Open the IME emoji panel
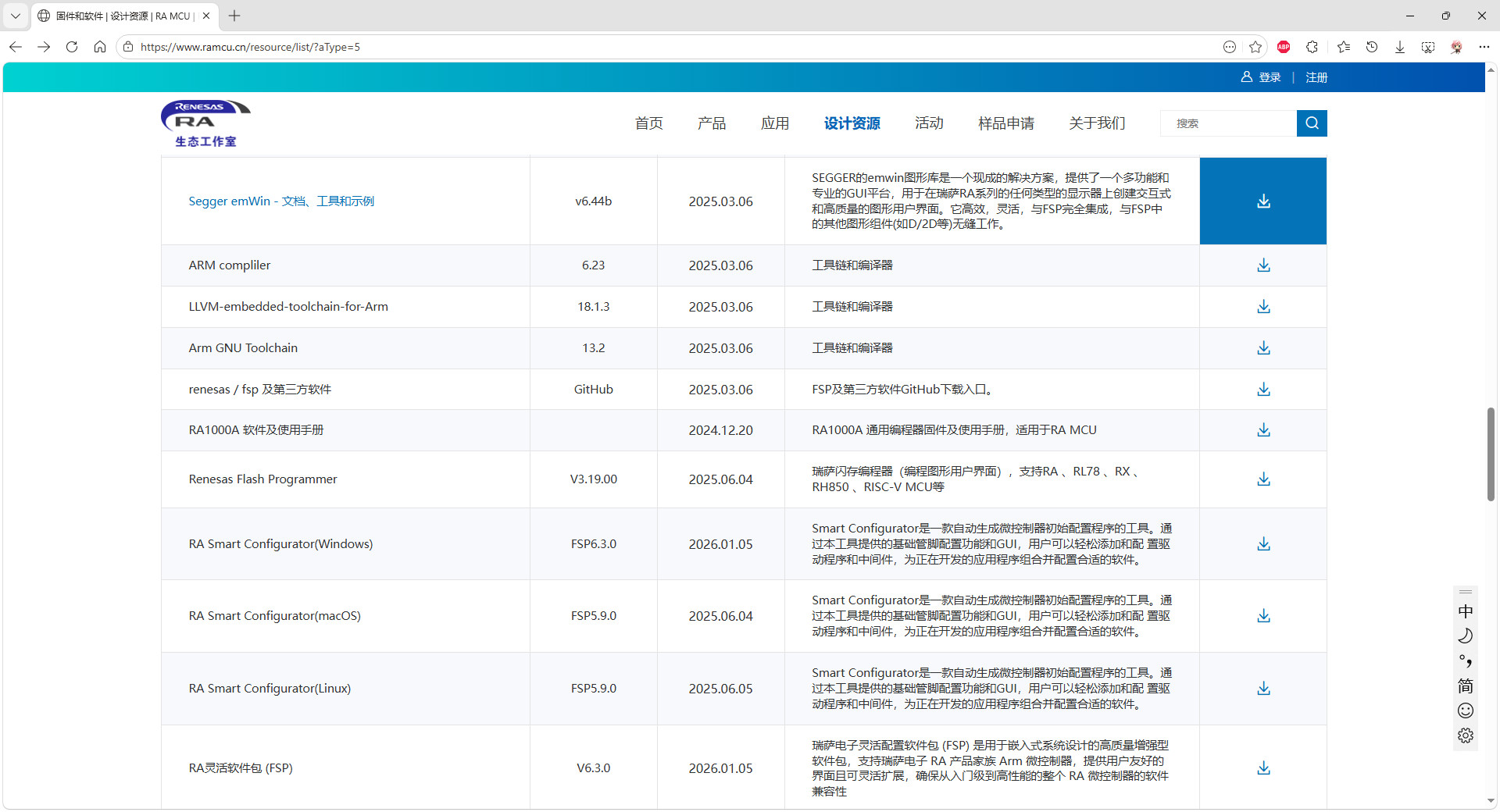This screenshot has width=1500, height=812. 1466,710
